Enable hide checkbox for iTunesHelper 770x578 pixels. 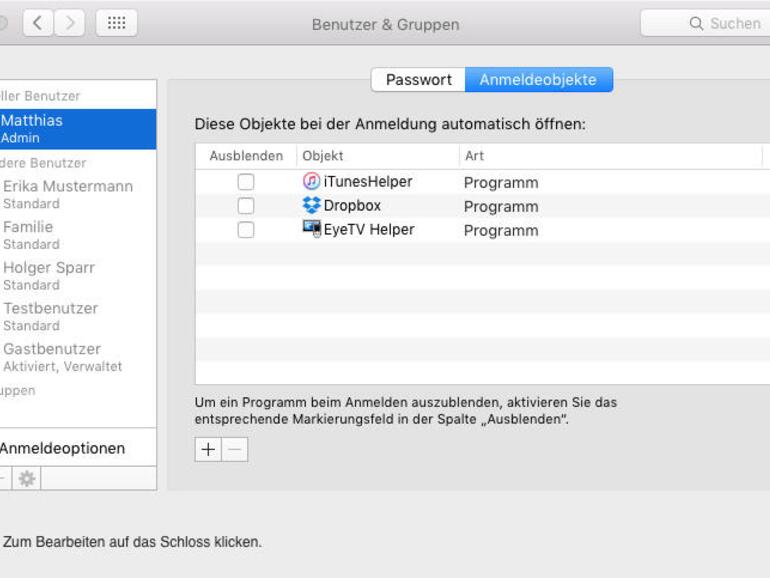pyautogui.click(x=246, y=182)
